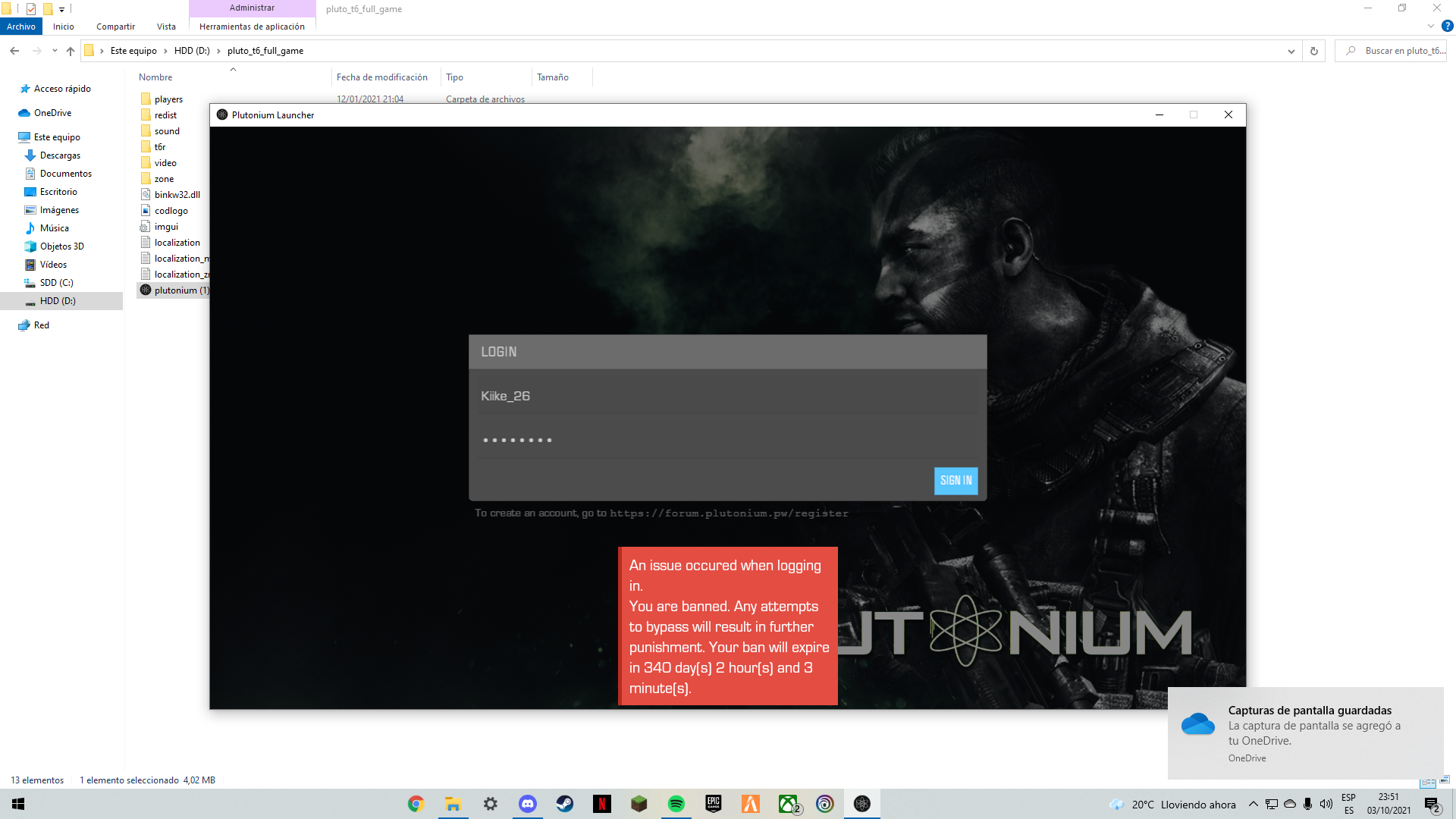Click the SIGN IN button
The width and height of the screenshot is (1456, 819).
pyautogui.click(x=955, y=481)
